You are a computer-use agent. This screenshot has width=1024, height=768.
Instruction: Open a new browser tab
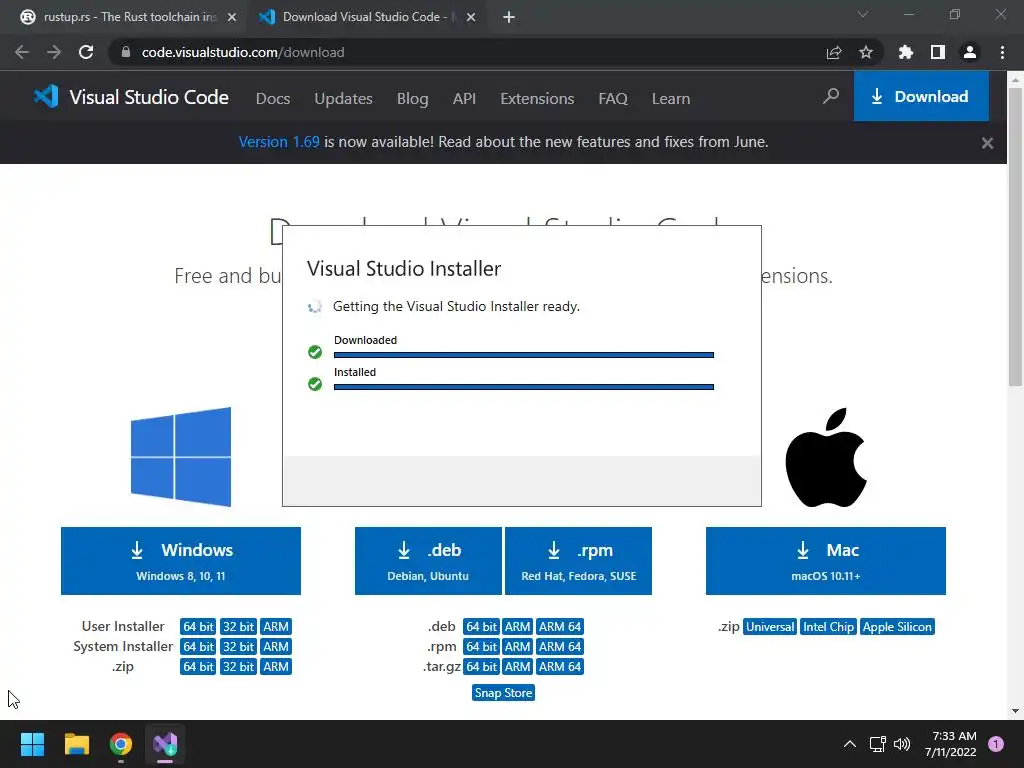tap(509, 17)
